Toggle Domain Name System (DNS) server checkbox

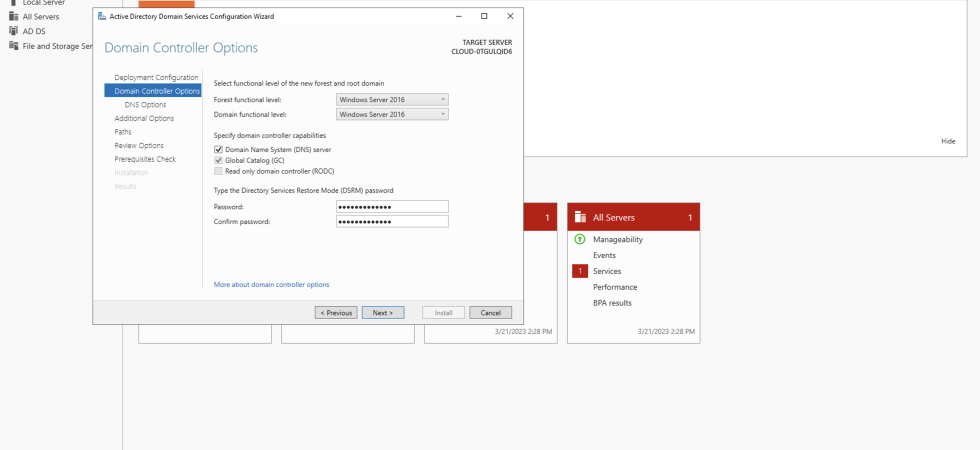point(218,150)
